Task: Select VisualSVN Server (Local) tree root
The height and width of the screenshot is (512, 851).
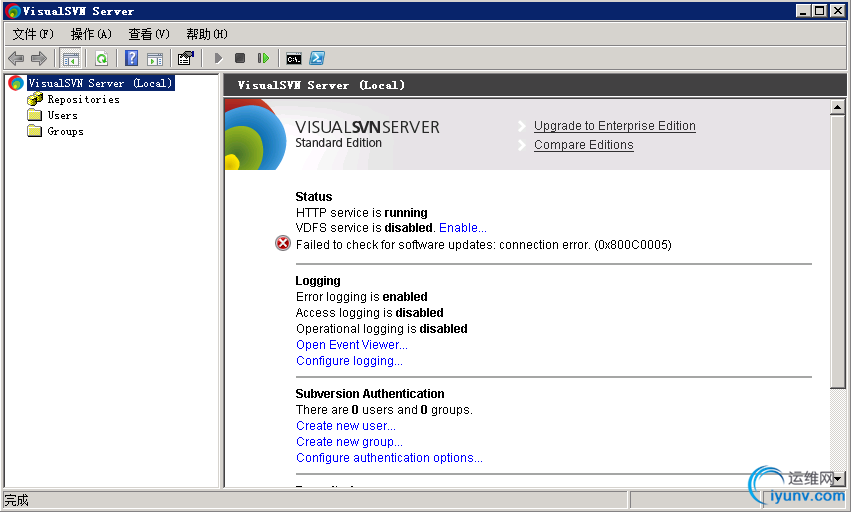Action: (x=100, y=83)
